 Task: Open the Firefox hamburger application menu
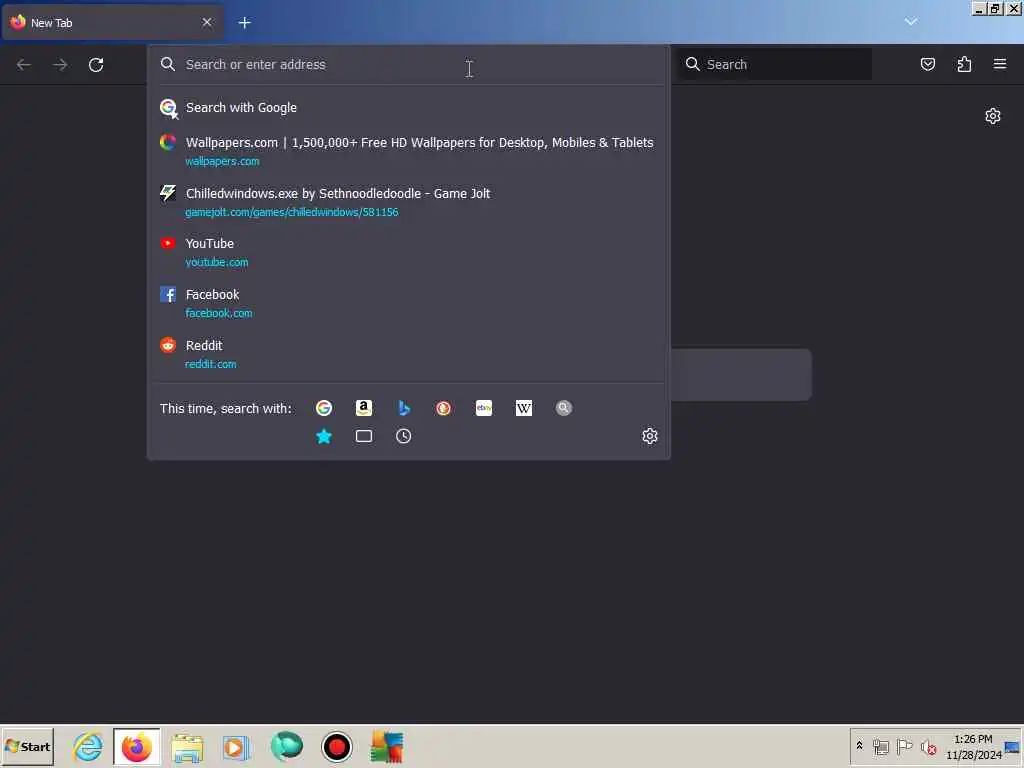1000,64
